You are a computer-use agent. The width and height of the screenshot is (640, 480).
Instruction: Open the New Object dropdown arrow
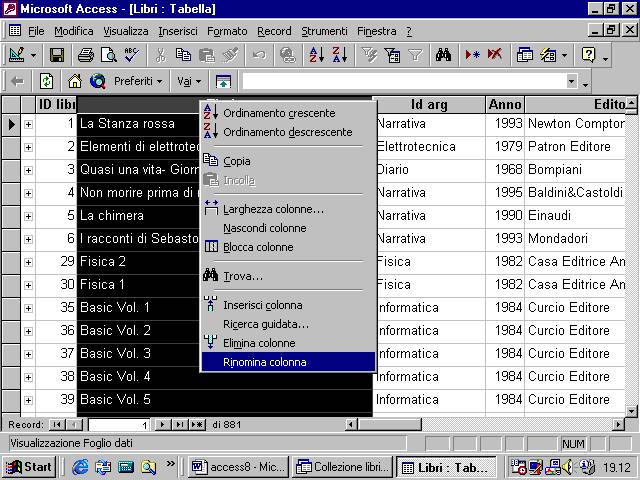pyautogui.click(x=564, y=55)
